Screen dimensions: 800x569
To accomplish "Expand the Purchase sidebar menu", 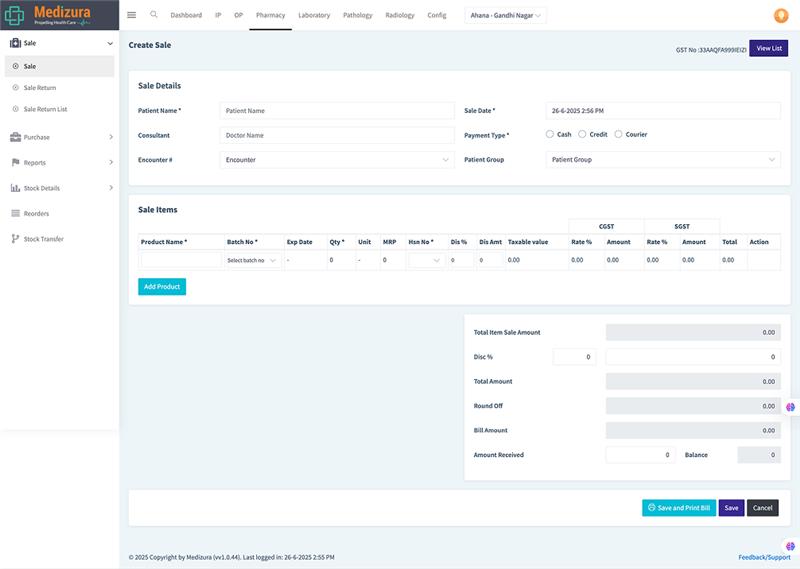I will pos(111,137).
